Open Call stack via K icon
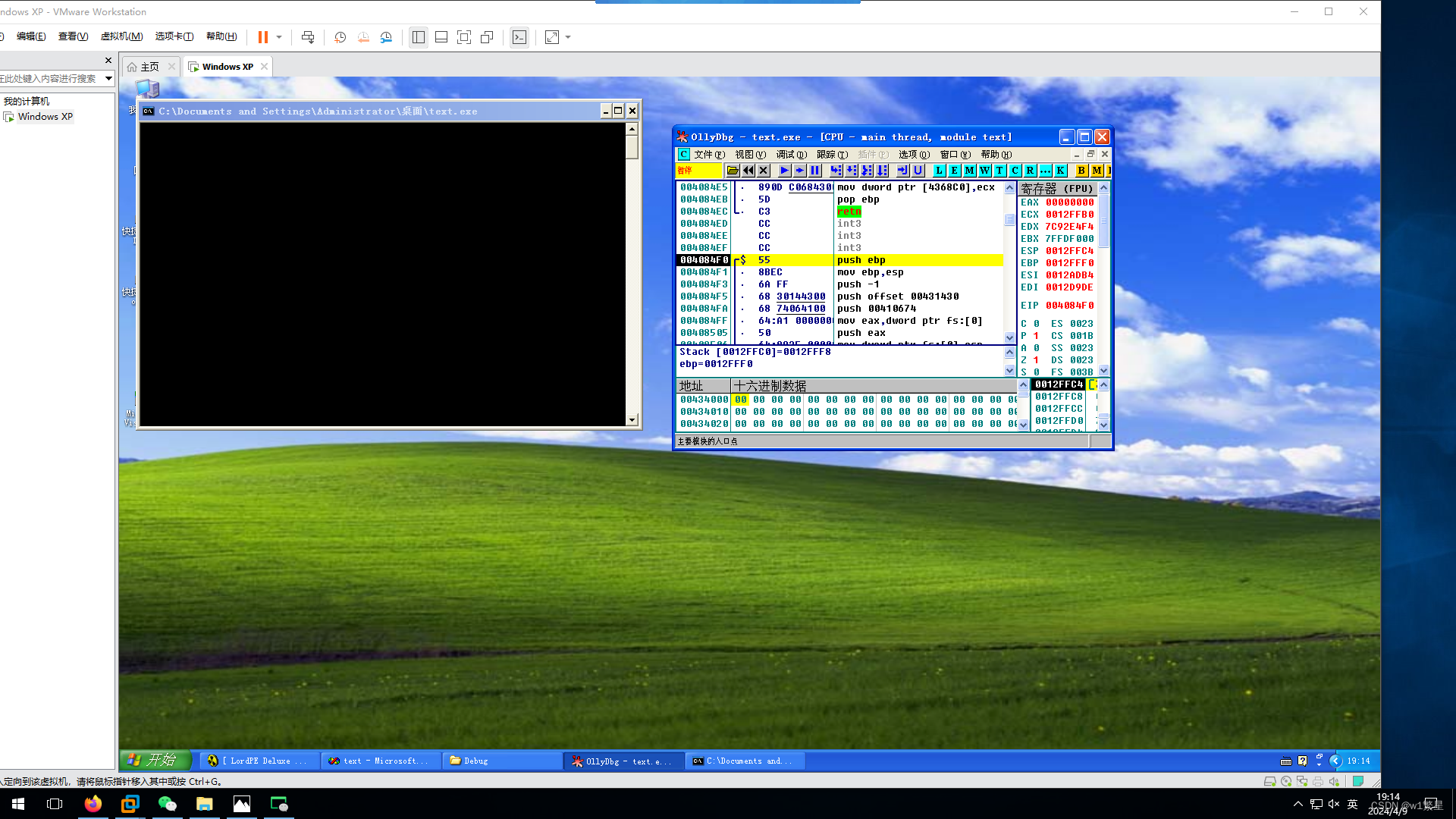The height and width of the screenshot is (819, 1456). click(1060, 171)
